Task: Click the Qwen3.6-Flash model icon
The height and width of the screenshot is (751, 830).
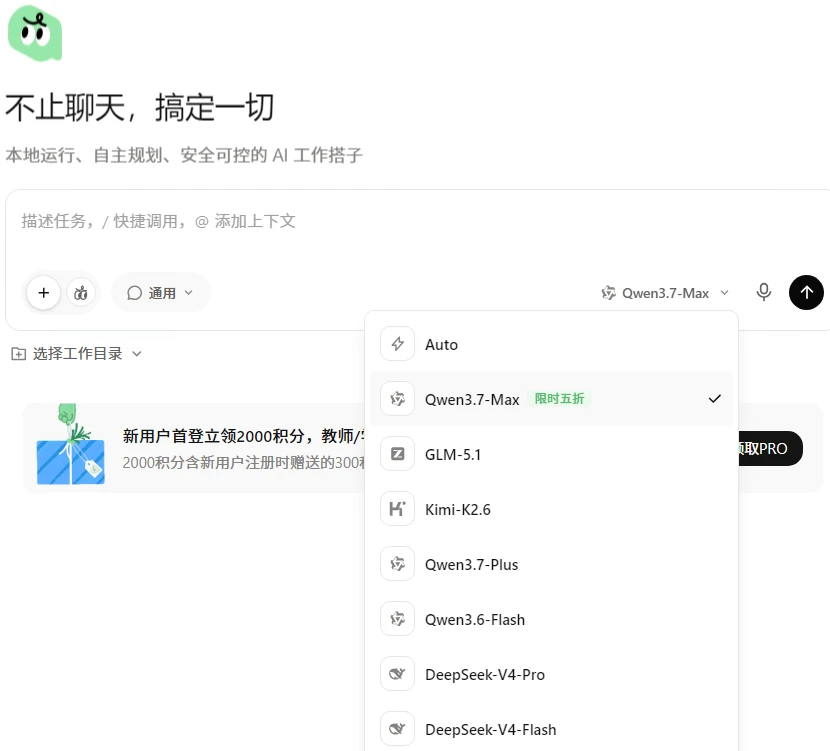Action: click(398, 619)
